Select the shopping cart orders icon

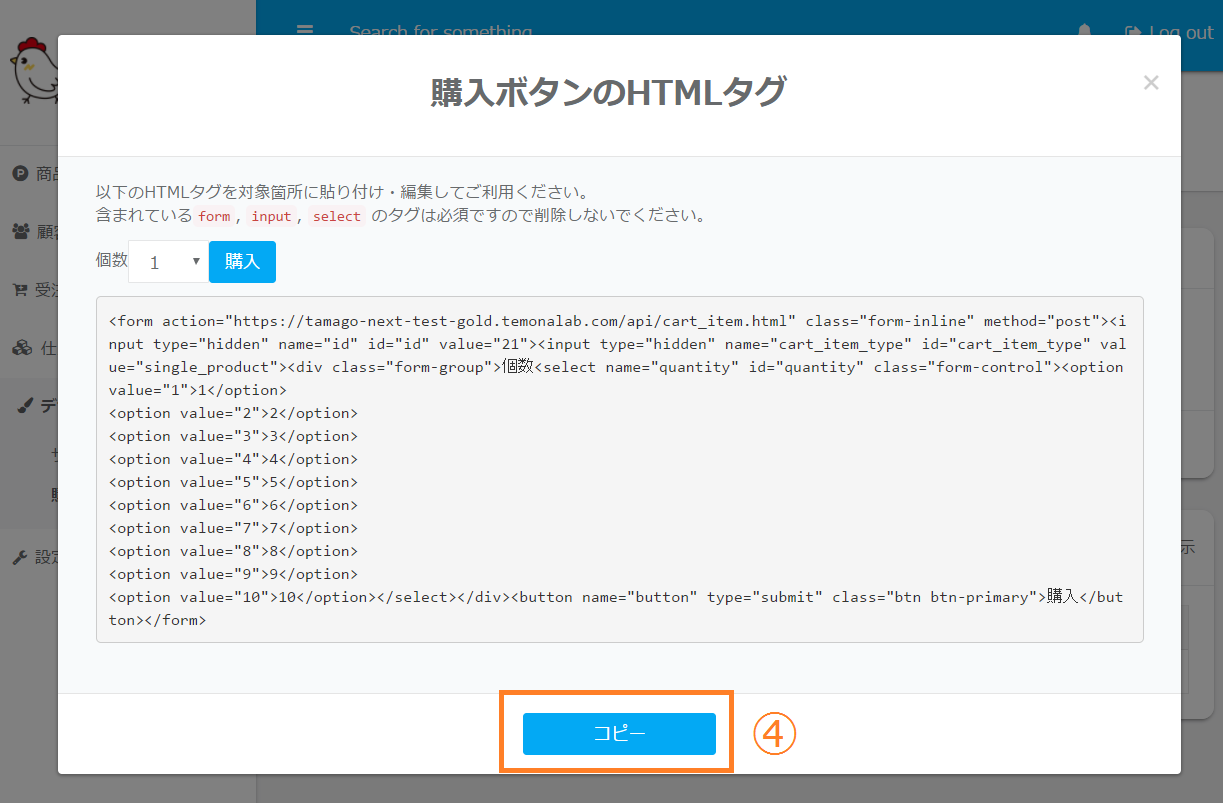tap(20, 290)
